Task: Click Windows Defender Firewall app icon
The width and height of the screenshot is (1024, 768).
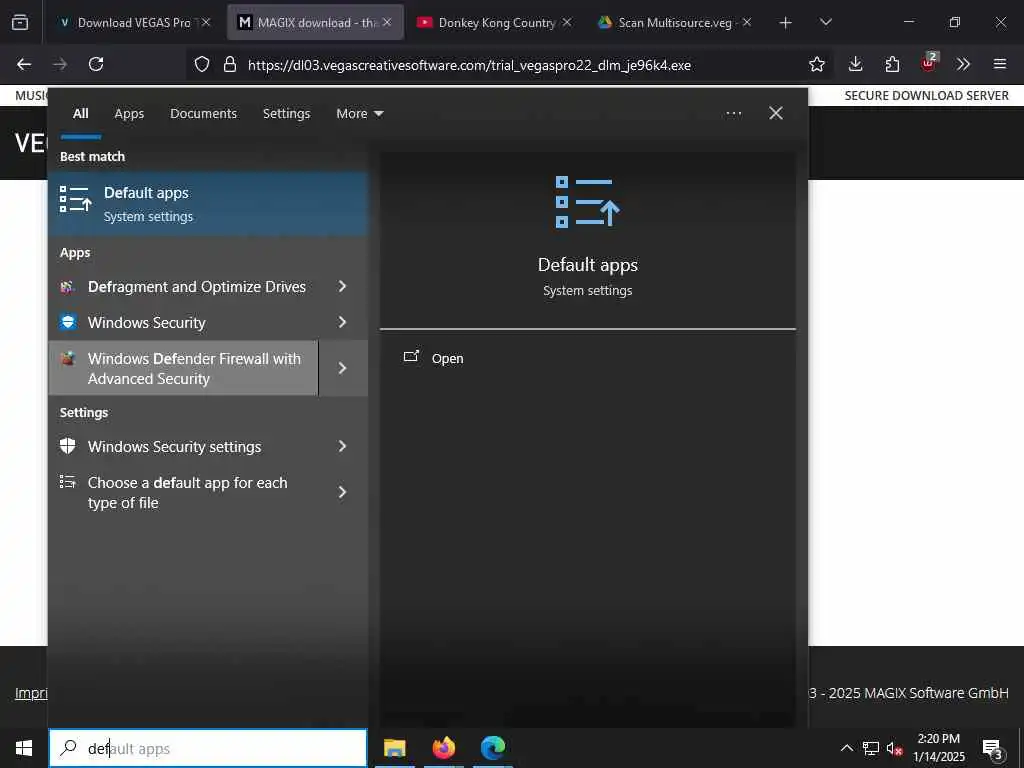Action: tap(67, 359)
